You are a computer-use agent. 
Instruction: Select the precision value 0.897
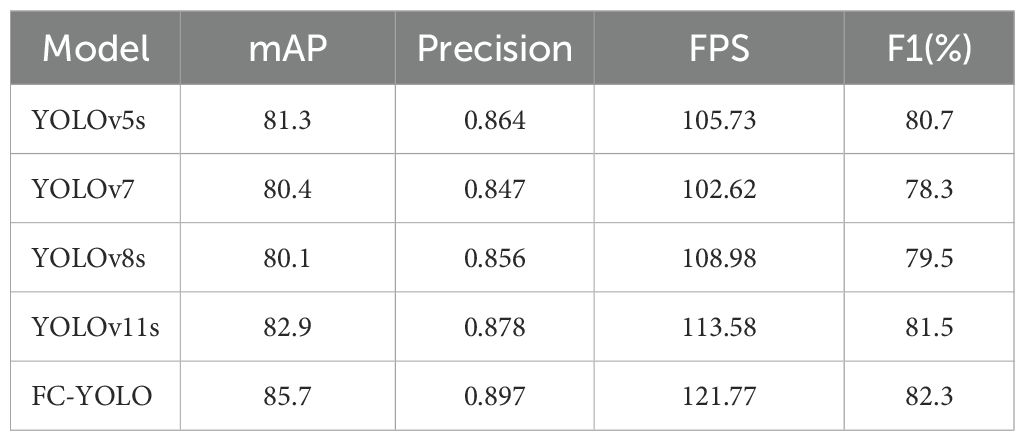(x=496, y=396)
